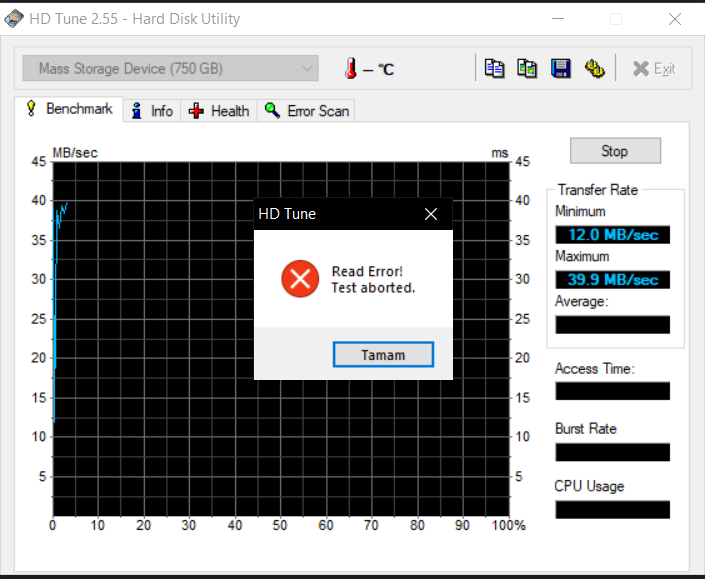Click the 'ms' axis label above the graph
Image resolution: width=705 pixels, height=579 pixels.
point(500,153)
